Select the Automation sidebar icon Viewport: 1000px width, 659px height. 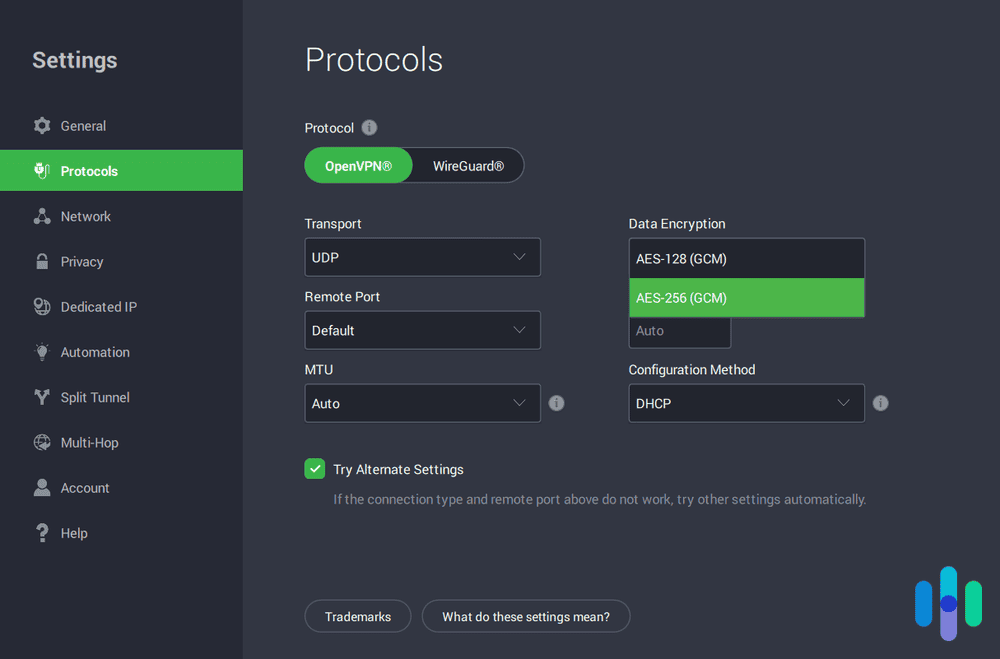point(41,352)
